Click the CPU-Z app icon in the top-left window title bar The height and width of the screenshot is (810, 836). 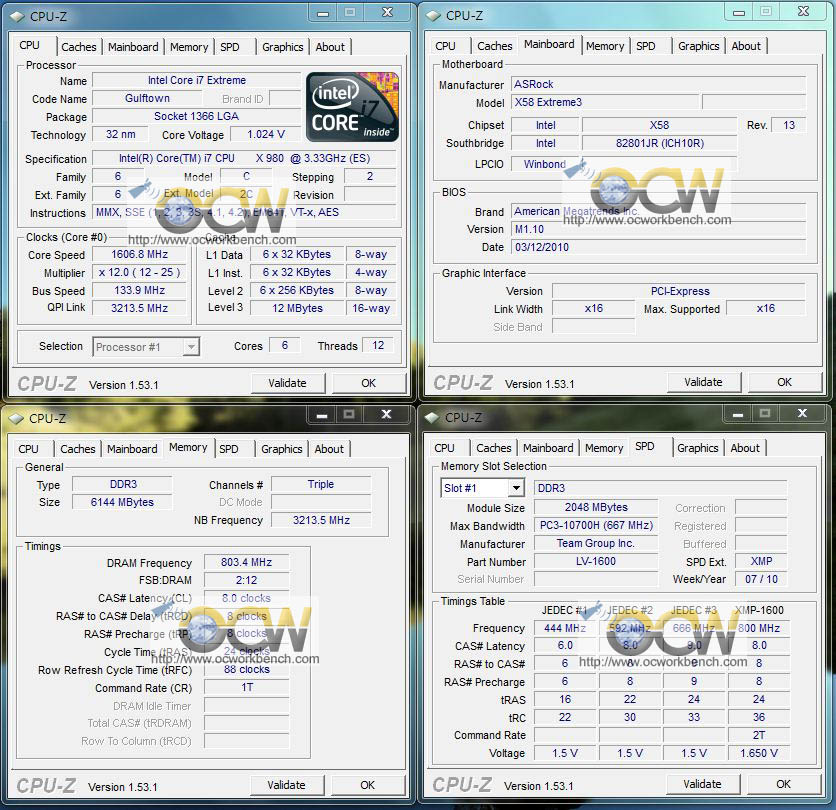tap(17, 17)
